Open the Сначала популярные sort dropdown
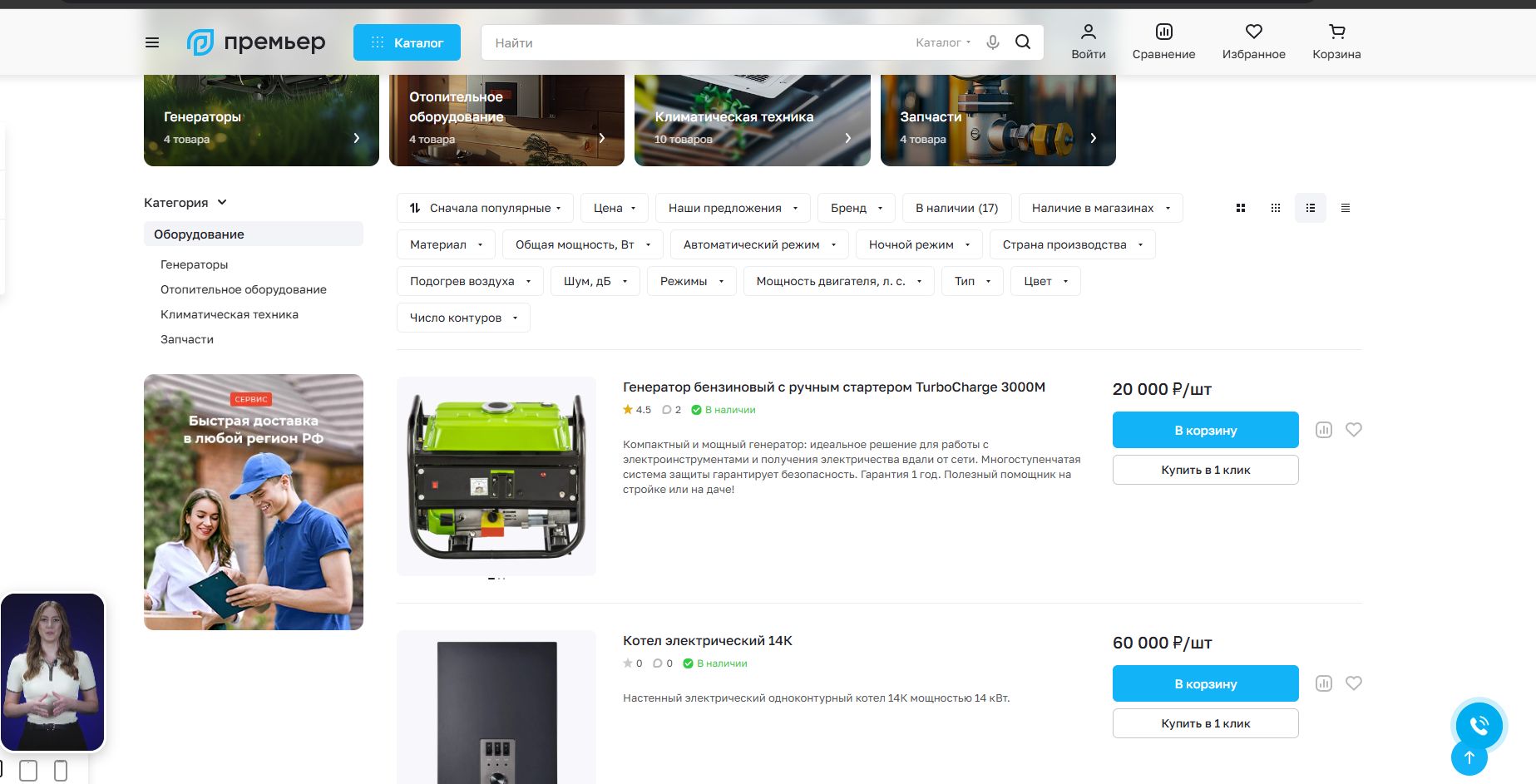This screenshot has width=1536, height=784. coord(486,208)
